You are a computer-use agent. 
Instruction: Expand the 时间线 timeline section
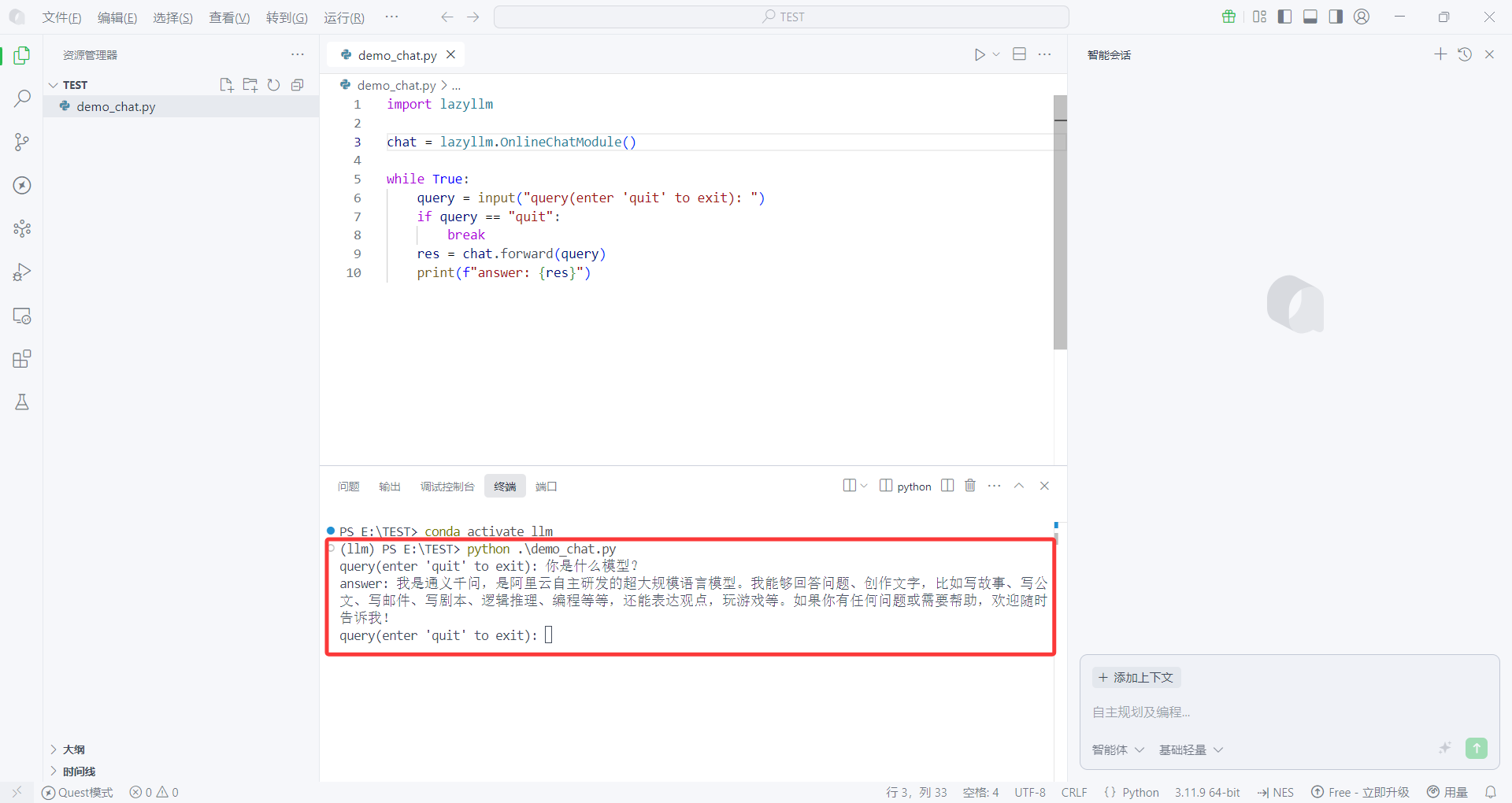tap(79, 772)
